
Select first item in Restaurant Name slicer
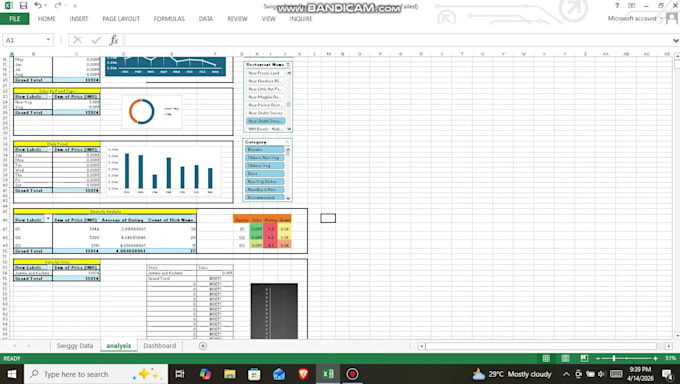tap(265, 73)
